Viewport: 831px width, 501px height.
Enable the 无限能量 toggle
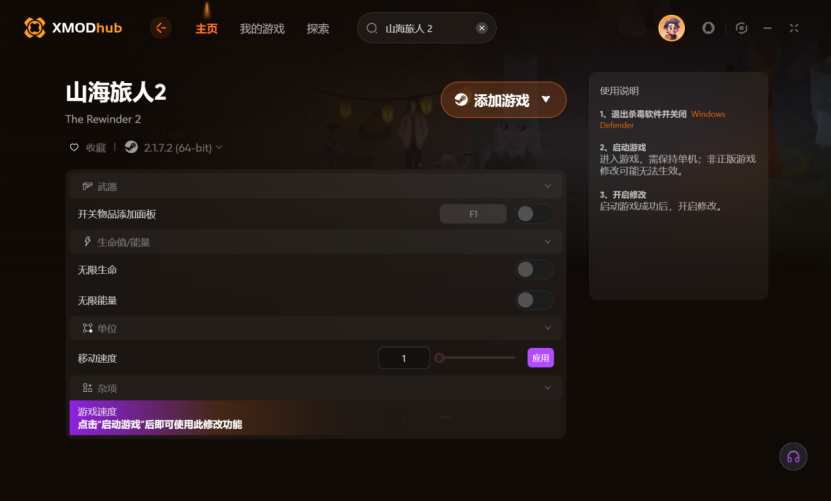pyautogui.click(x=534, y=301)
